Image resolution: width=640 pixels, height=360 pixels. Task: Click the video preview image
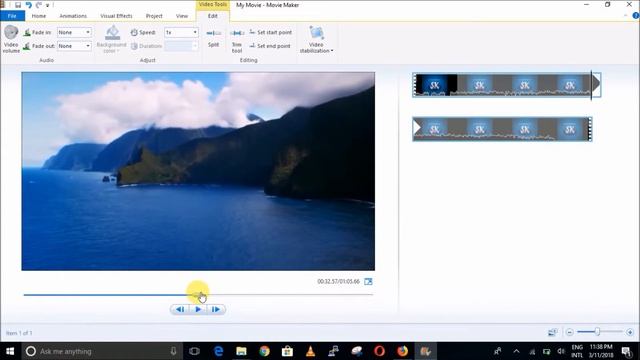[x=198, y=171]
